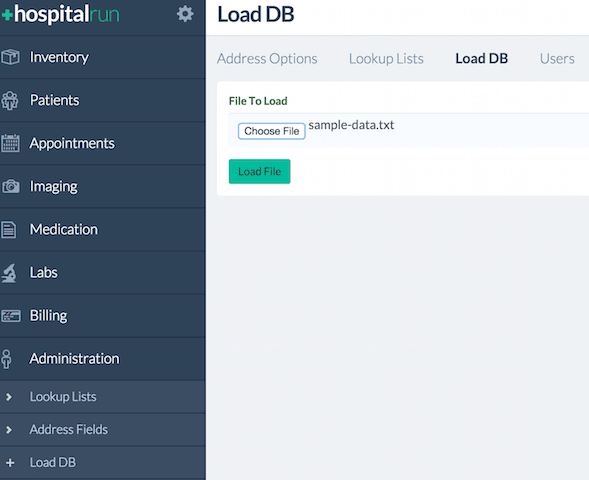The height and width of the screenshot is (480, 589).
Task: Click the Load DB page heading
Action: coord(256,14)
